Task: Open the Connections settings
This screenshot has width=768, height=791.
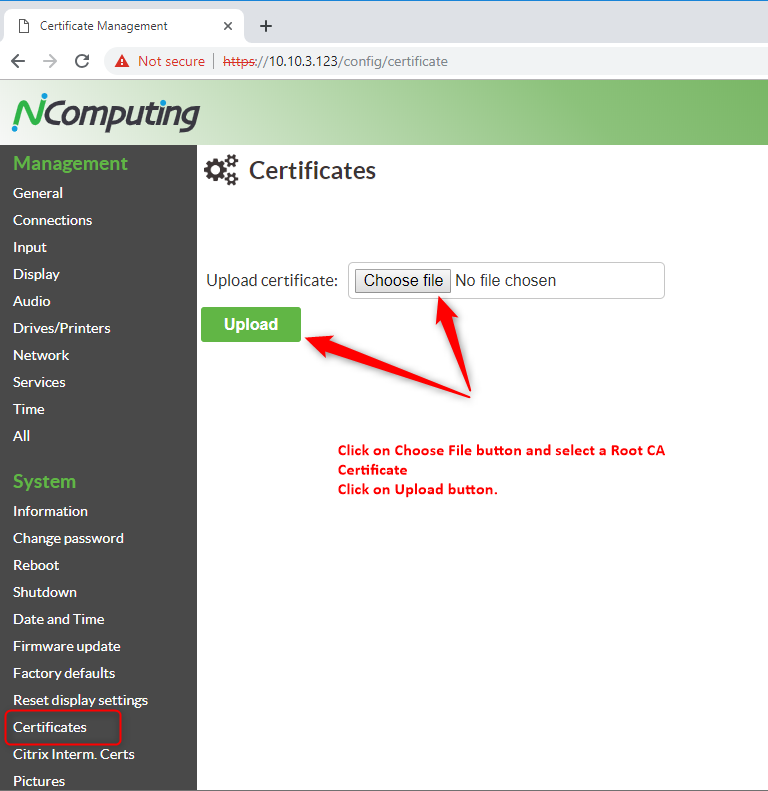Action: [52, 220]
